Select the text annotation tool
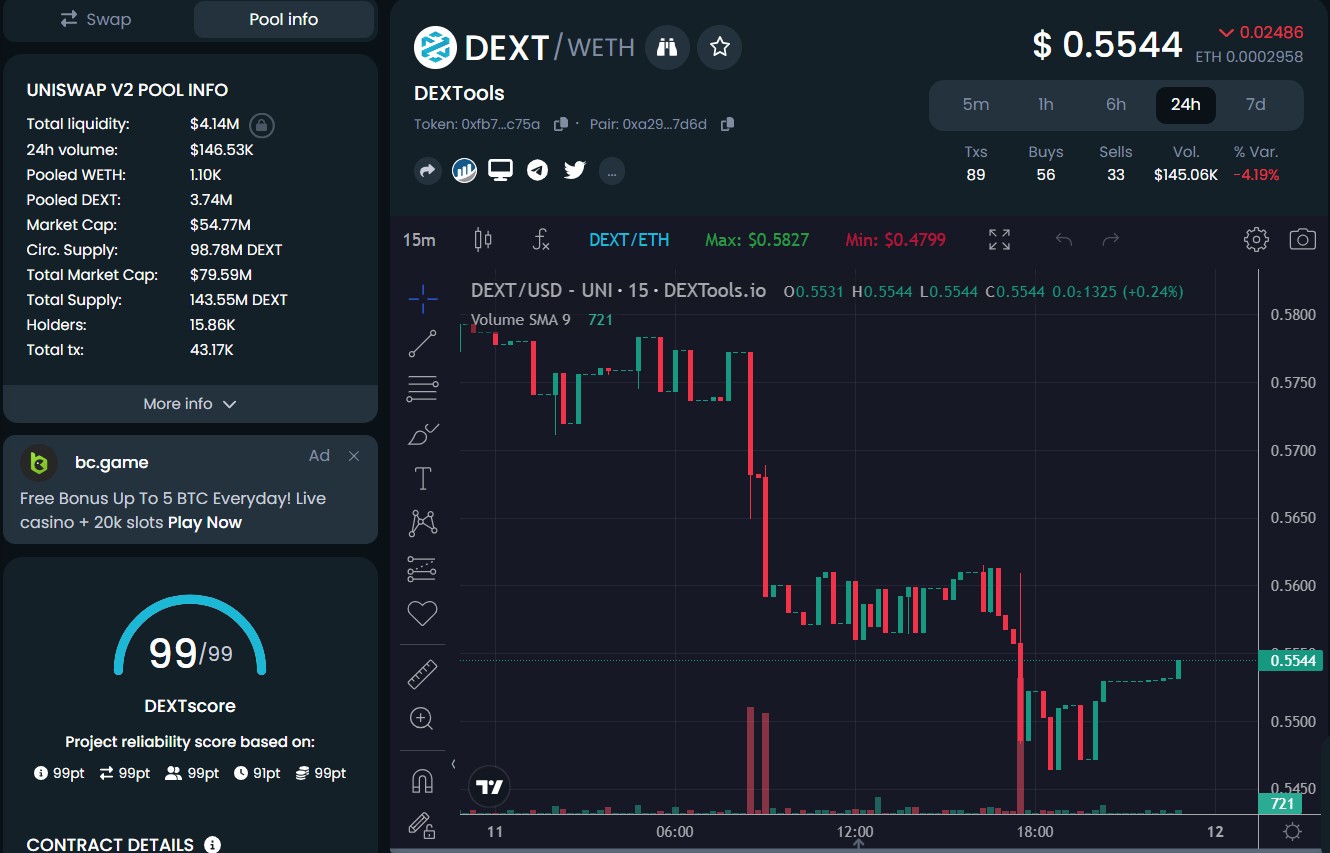The height and width of the screenshot is (853, 1330). point(423,478)
